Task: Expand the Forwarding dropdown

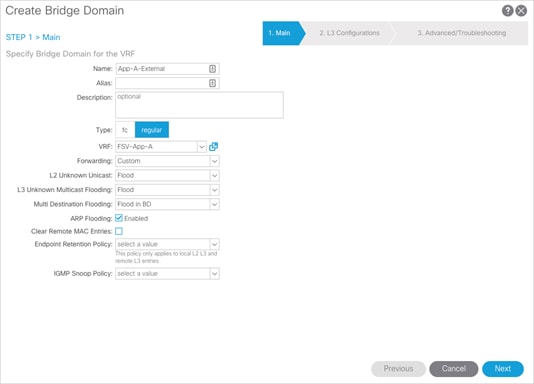Action: tap(215, 161)
